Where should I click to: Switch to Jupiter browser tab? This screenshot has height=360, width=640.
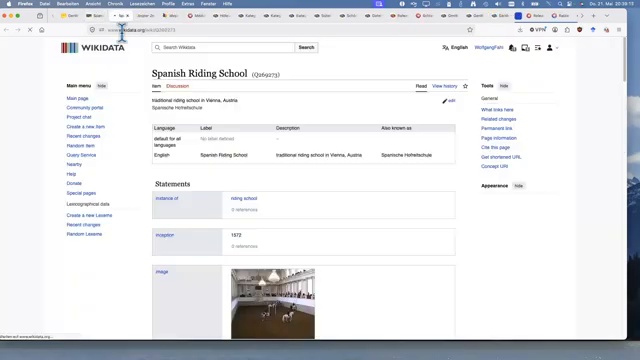[145, 16]
